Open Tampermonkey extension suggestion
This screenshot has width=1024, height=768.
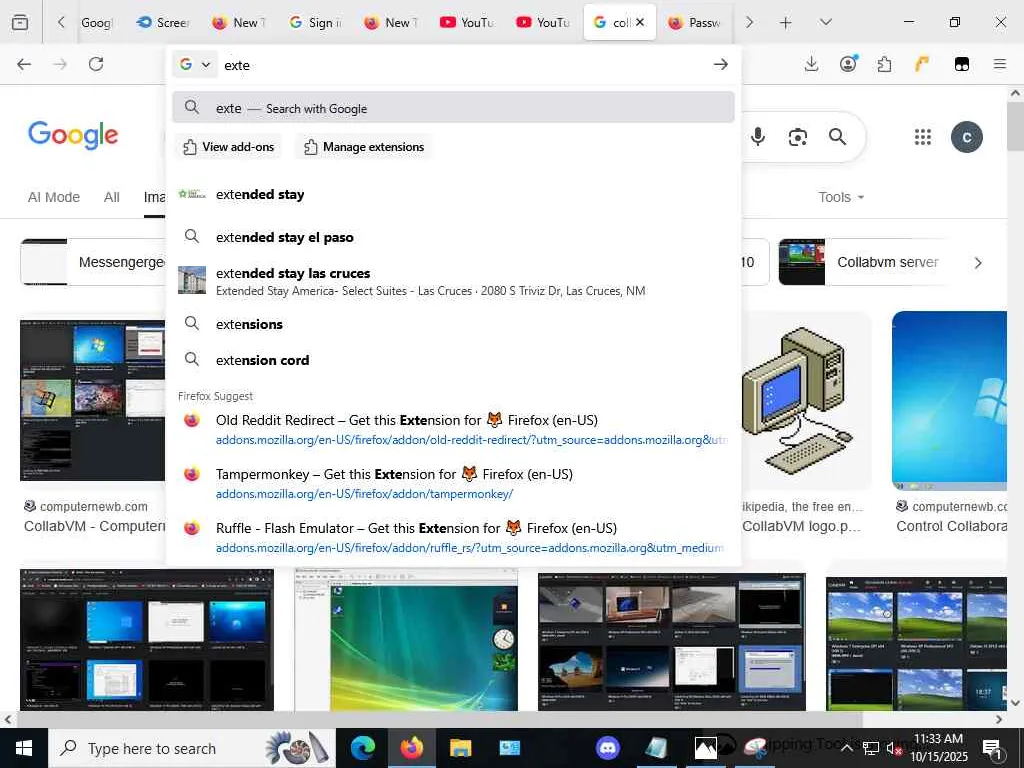453,483
